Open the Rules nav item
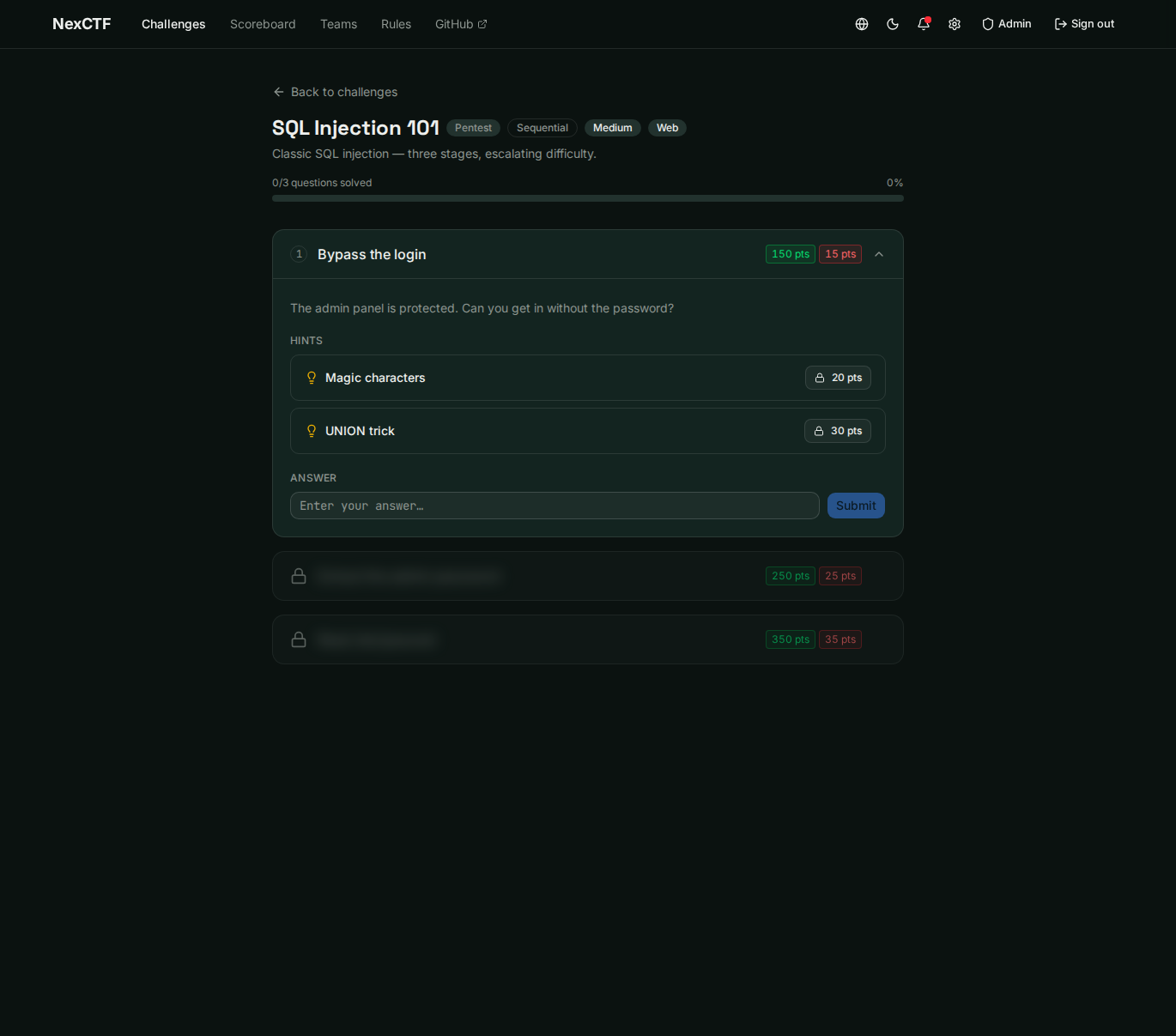Screen dimensions: 1176x1036 point(396,24)
